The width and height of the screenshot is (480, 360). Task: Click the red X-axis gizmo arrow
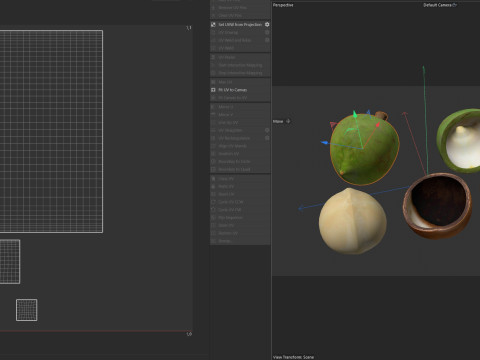pyautogui.click(x=378, y=125)
